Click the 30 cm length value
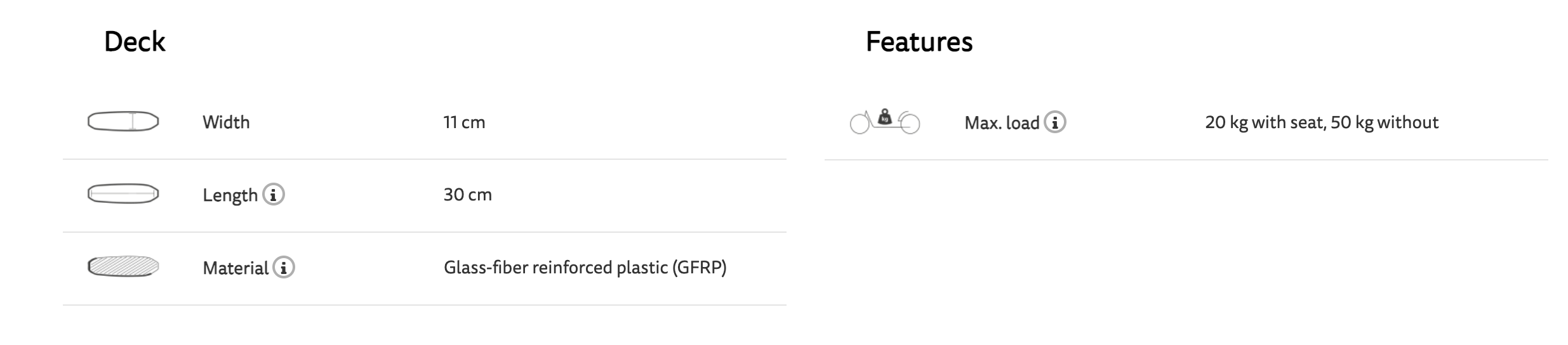The image size is (1568, 345). pos(467,194)
